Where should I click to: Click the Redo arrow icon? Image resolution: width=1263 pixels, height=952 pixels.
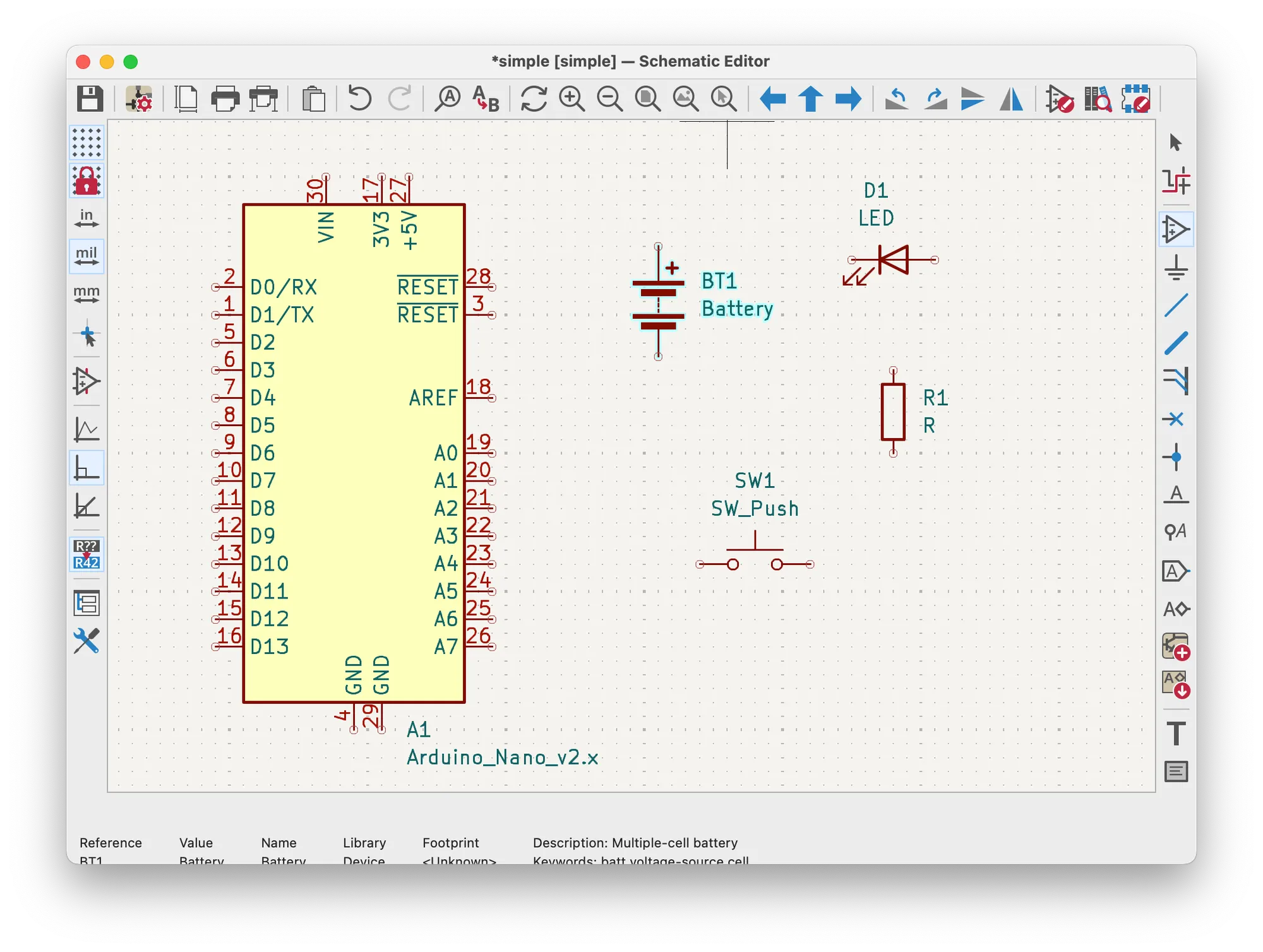click(x=399, y=99)
